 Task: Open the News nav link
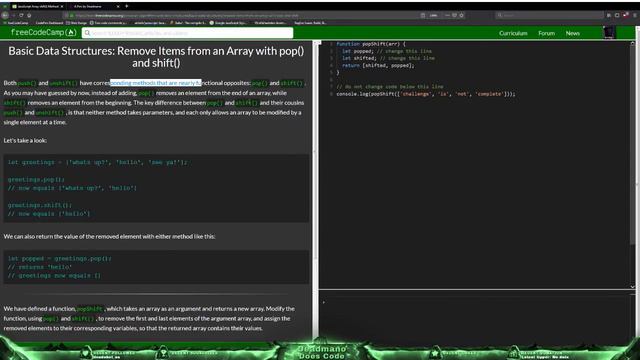click(573, 33)
